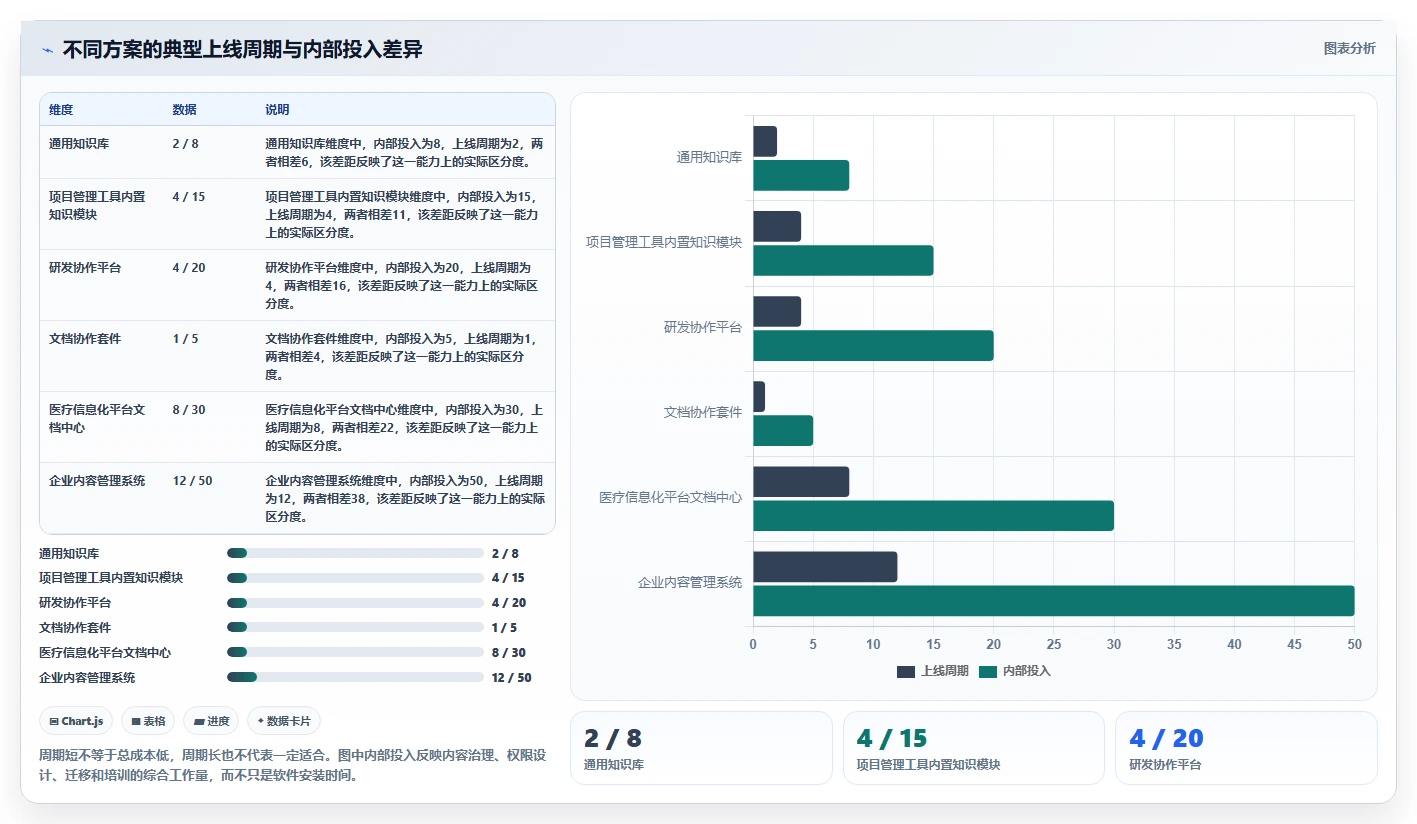Click the 数据 column header
The height and width of the screenshot is (824, 1417).
pos(184,109)
